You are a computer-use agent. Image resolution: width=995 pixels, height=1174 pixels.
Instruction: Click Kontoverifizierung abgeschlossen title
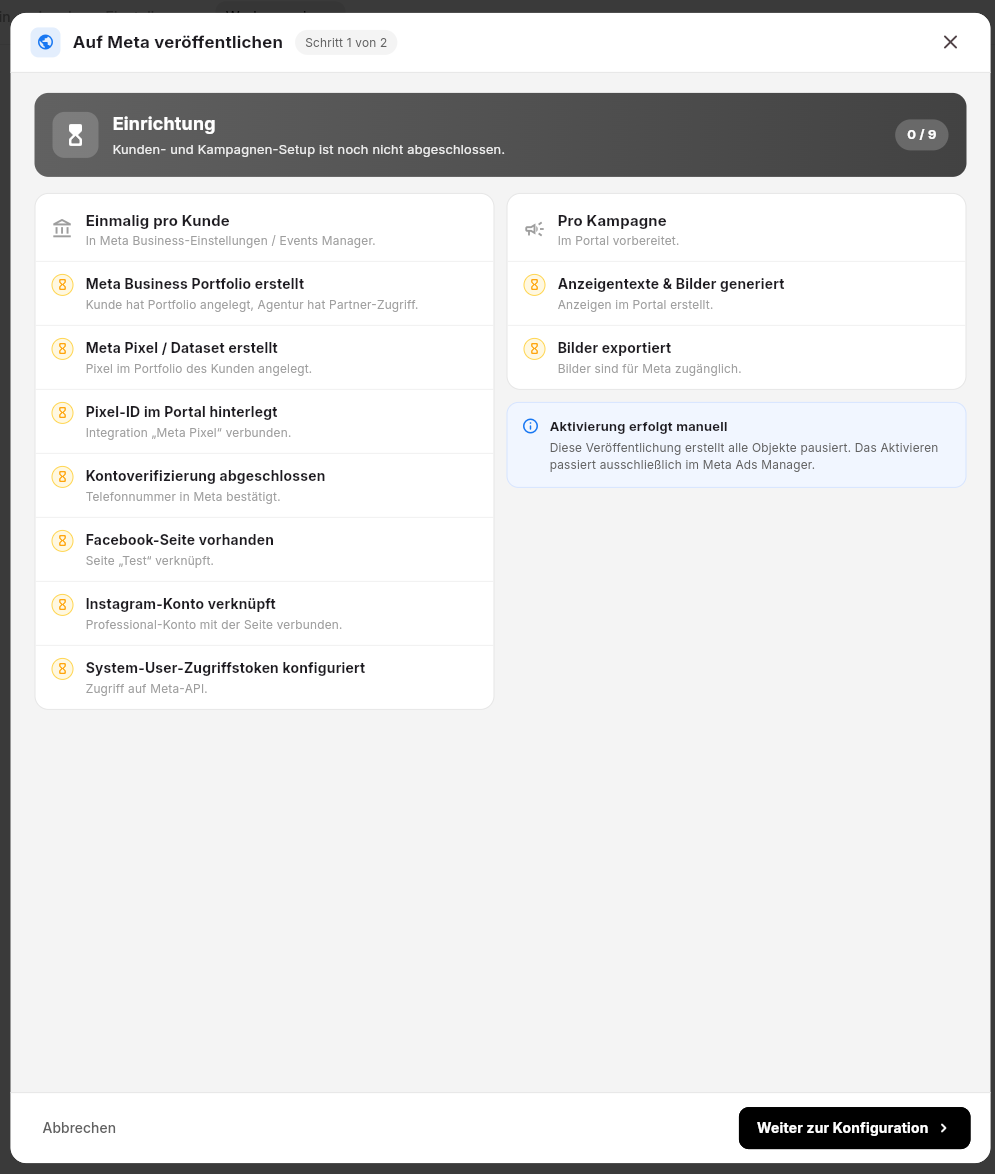[205, 476]
